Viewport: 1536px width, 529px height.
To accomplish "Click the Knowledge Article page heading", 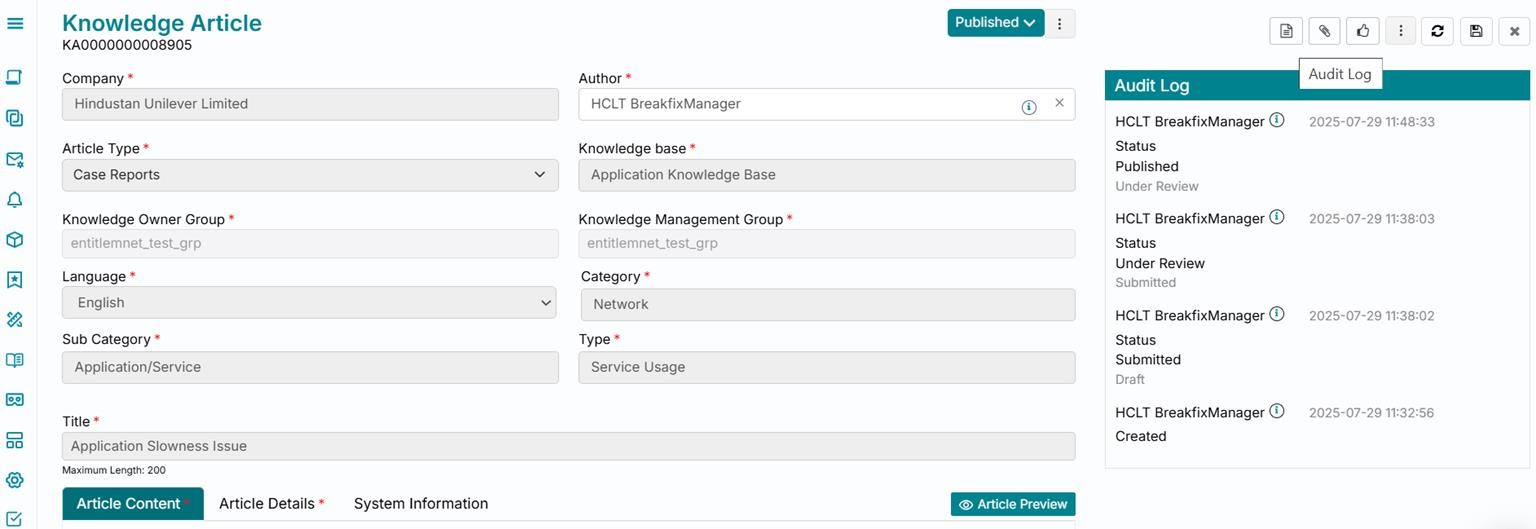I will coord(162,23).
